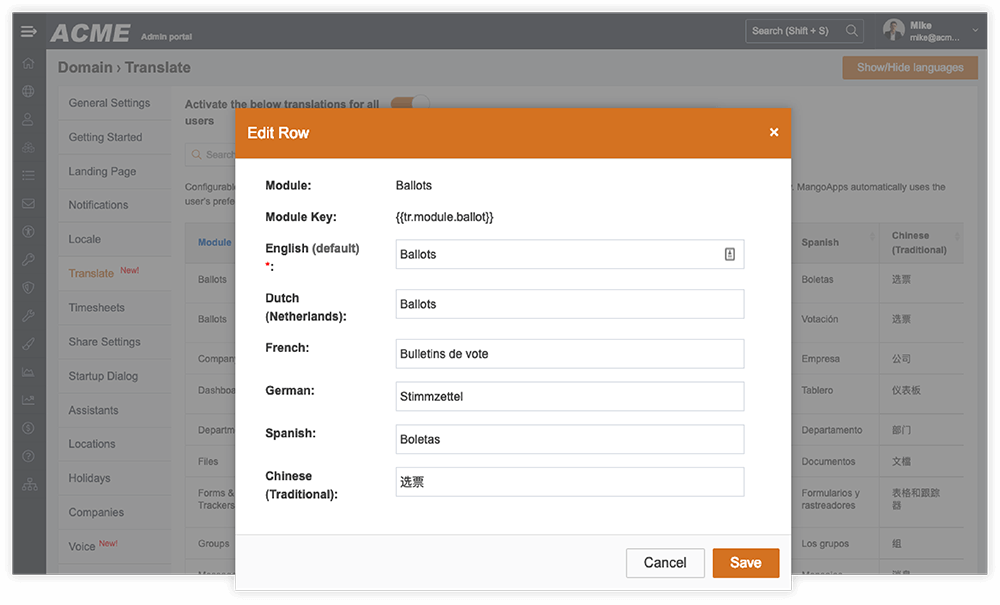The width and height of the screenshot is (1000, 605).
Task: Click the German translation input field
Action: pyautogui.click(x=569, y=396)
